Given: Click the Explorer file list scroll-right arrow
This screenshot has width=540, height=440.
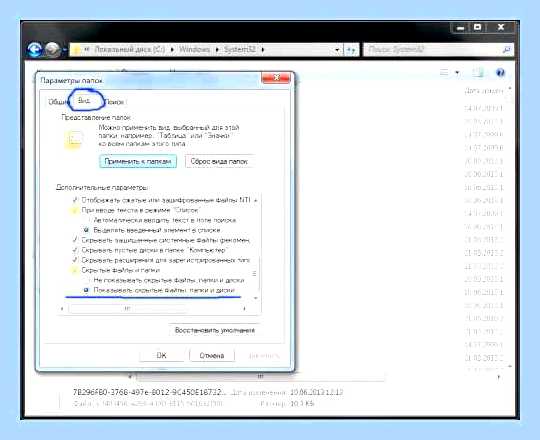Looking at the screenshot, I should (499, 377).
